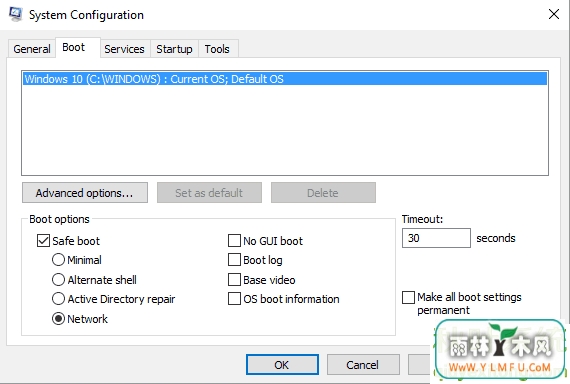Select the Startup tab
The height and width of the screenshot is (384, 570).
[x=174, y=49]
